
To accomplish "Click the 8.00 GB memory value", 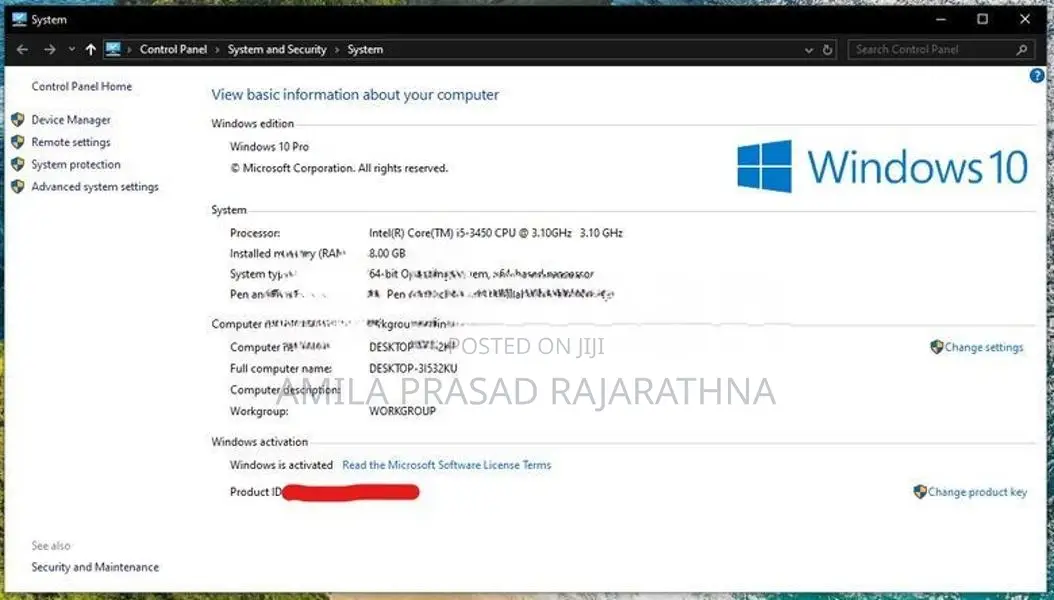I will (x=387, y=253).
